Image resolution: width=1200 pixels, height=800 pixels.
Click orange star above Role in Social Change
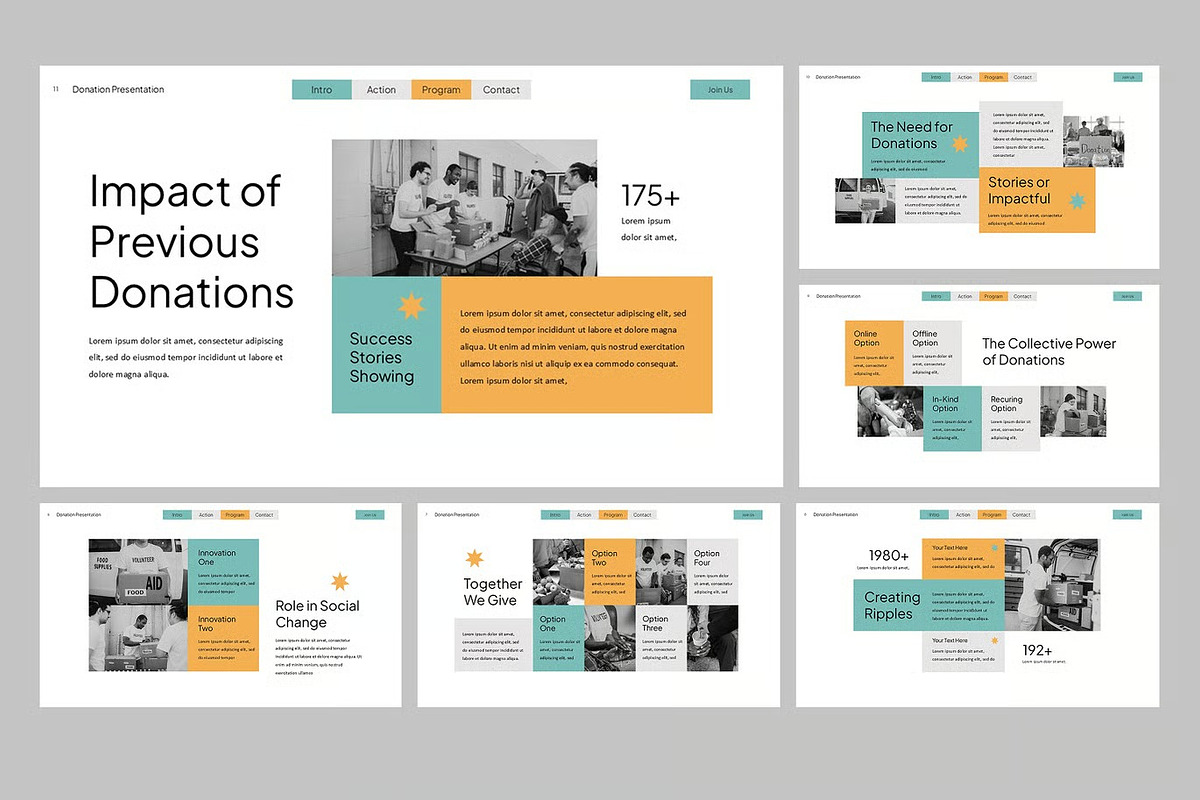click(x=340, y=581)
